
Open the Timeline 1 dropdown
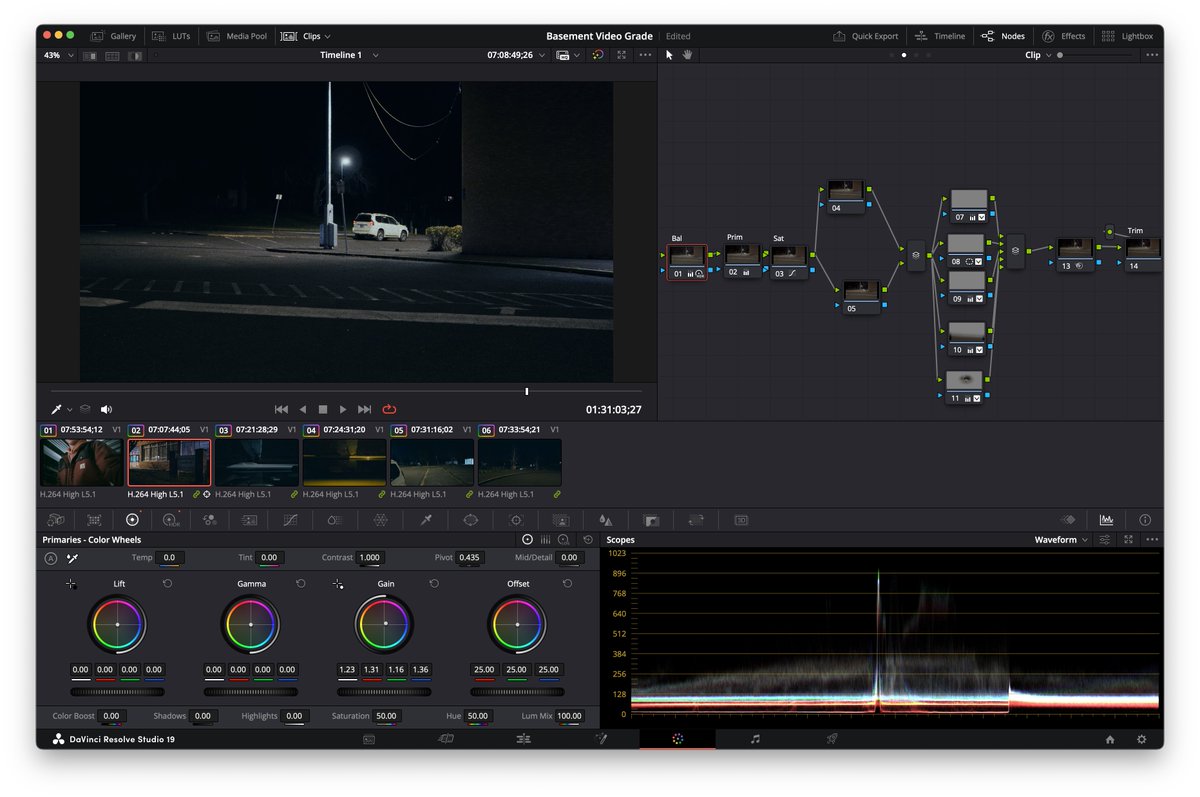[x=349, y=55]
